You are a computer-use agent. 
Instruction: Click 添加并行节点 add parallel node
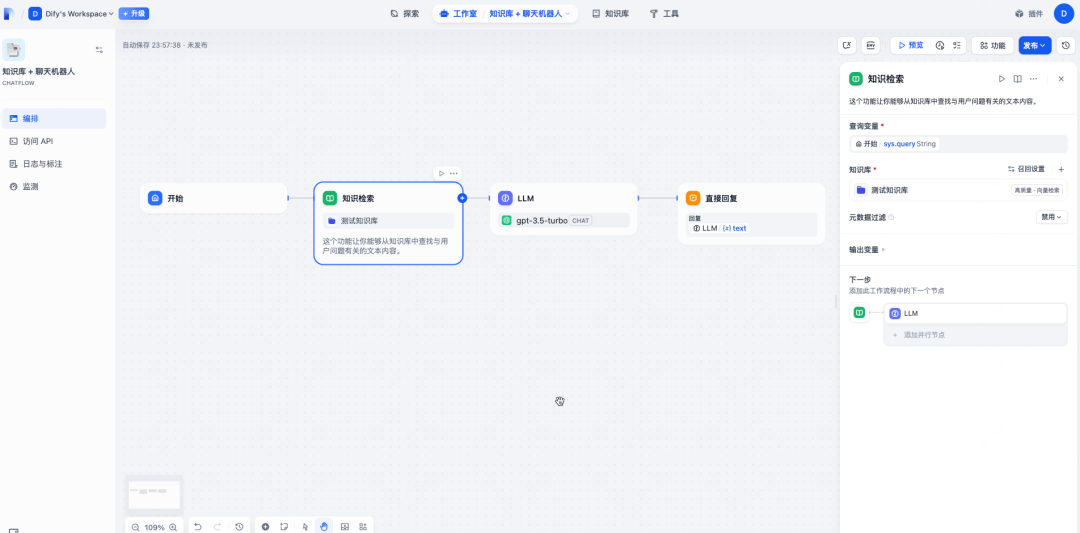975,335
